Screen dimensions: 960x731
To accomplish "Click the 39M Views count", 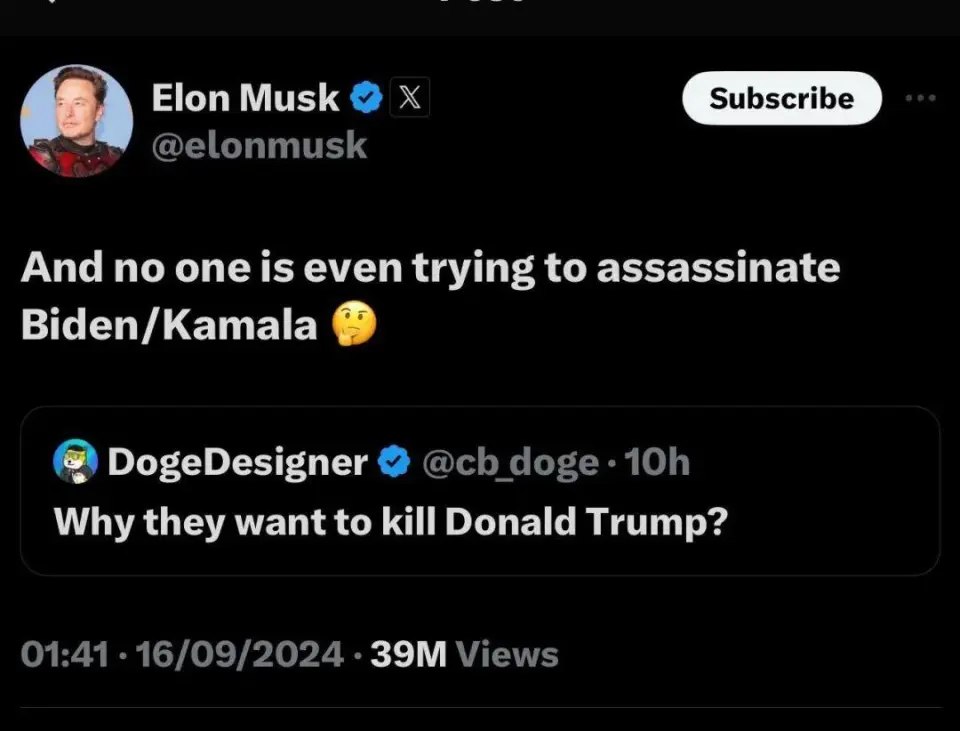I will 464,655.
